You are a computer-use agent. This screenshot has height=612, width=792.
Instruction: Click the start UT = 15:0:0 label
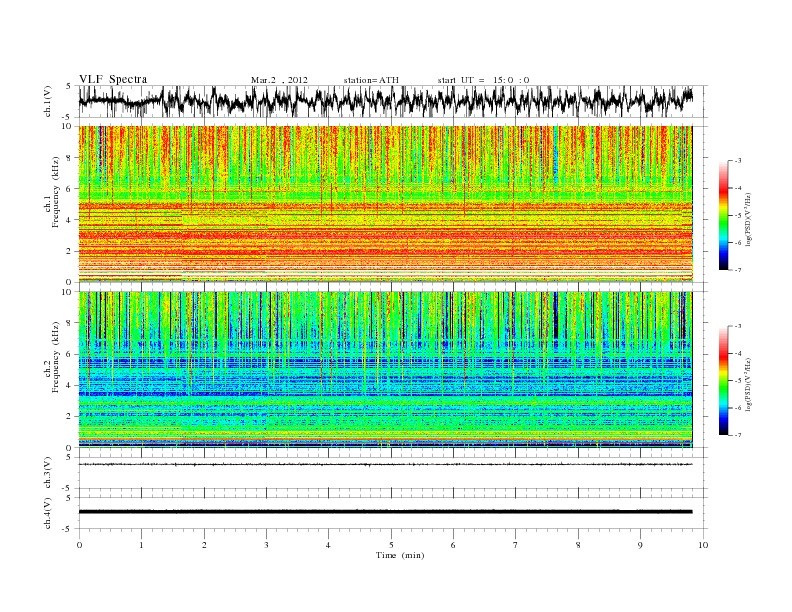(x=483, y=80)
